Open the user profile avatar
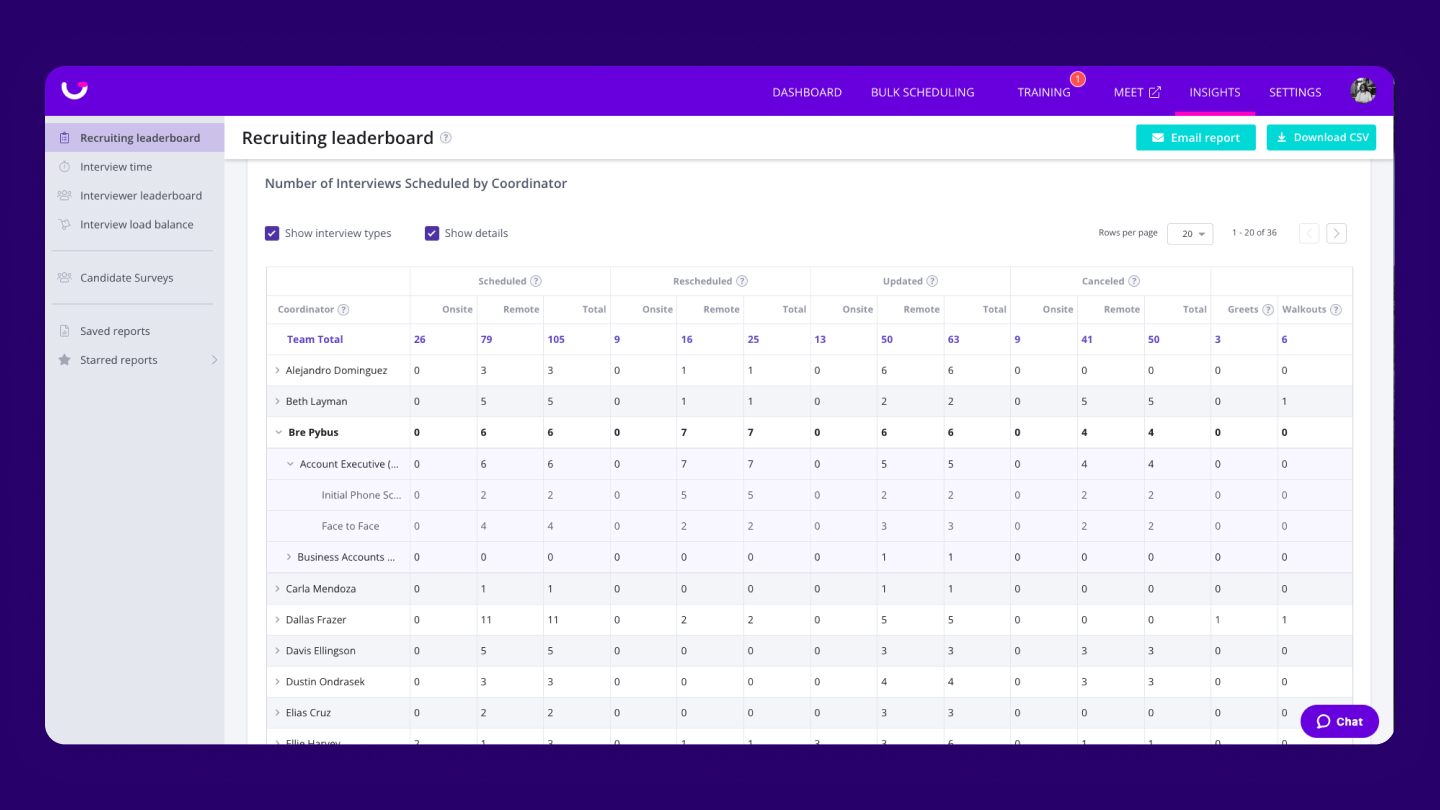 tap(1363, 91)
